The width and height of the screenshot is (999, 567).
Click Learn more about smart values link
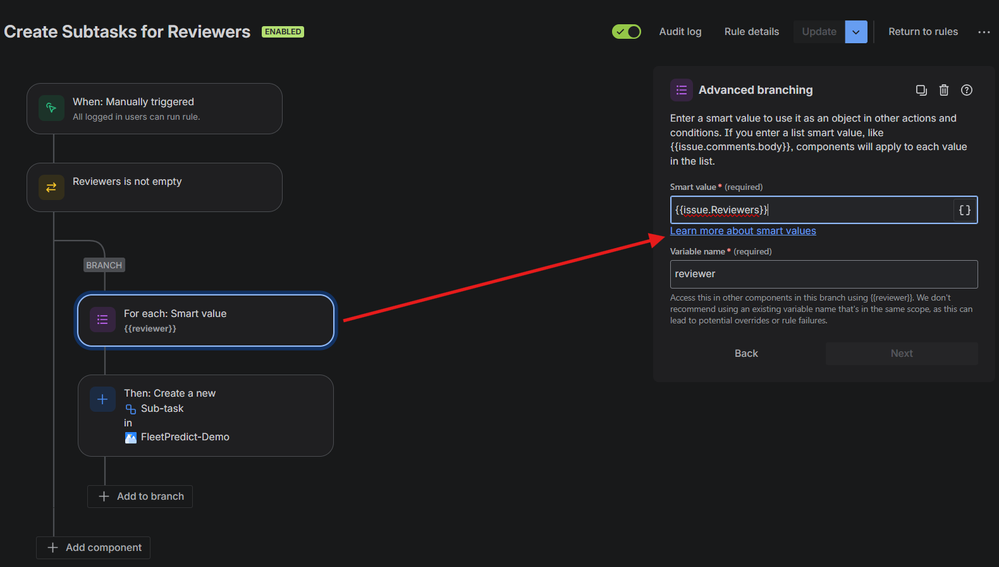point(743,231)
